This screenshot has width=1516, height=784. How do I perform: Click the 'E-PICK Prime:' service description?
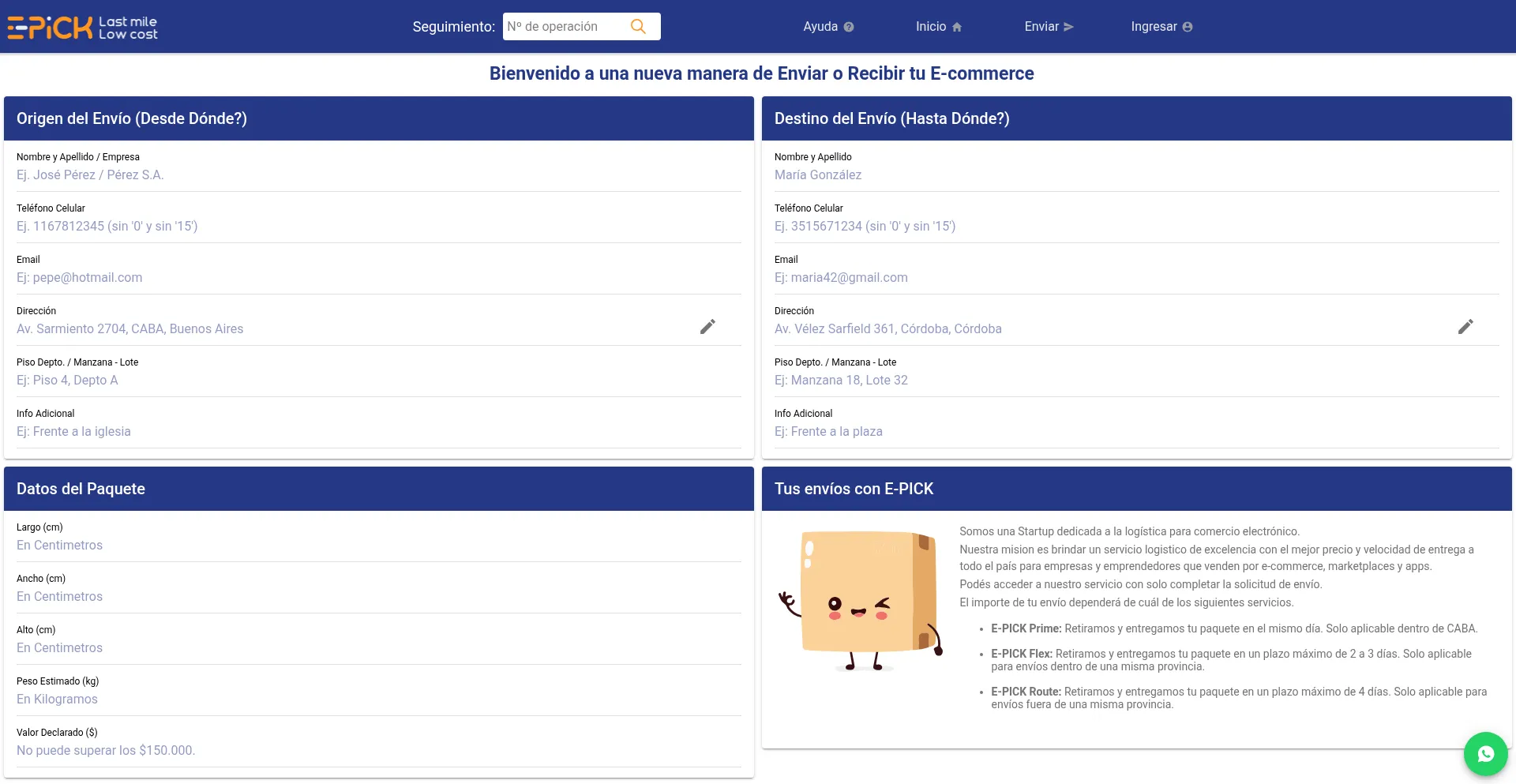coord(1234,628)
